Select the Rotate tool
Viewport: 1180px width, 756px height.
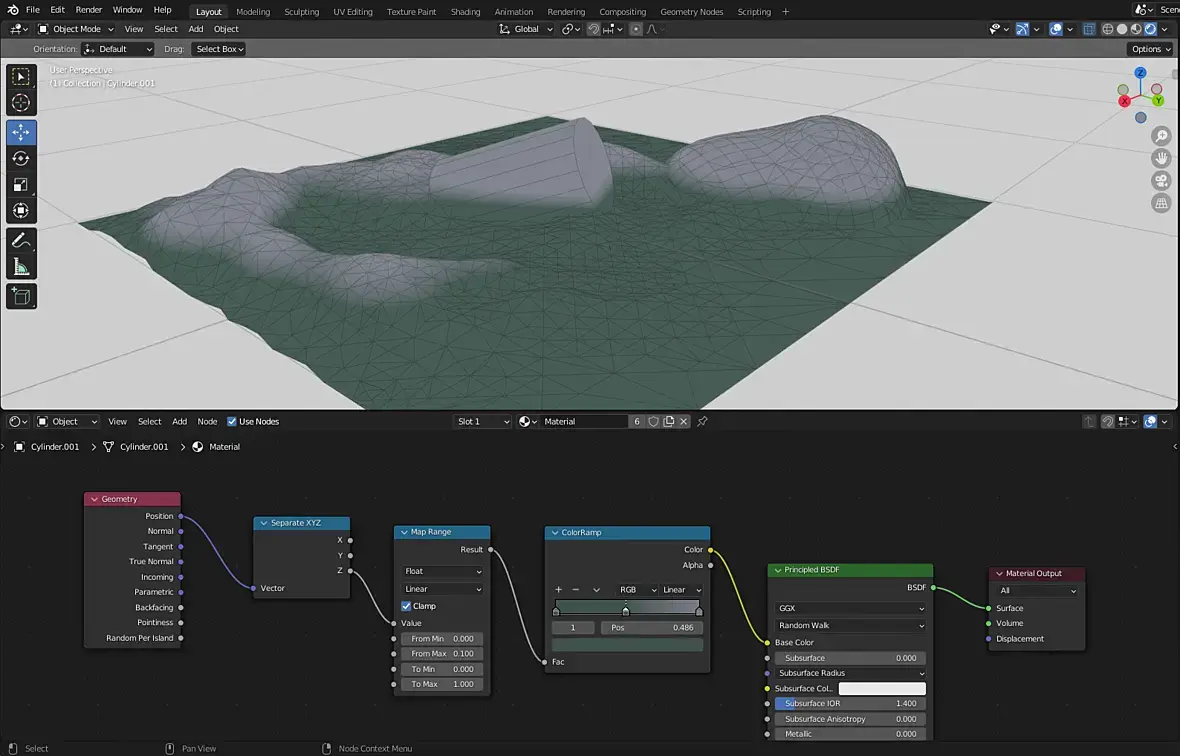[x=21, y=159]
